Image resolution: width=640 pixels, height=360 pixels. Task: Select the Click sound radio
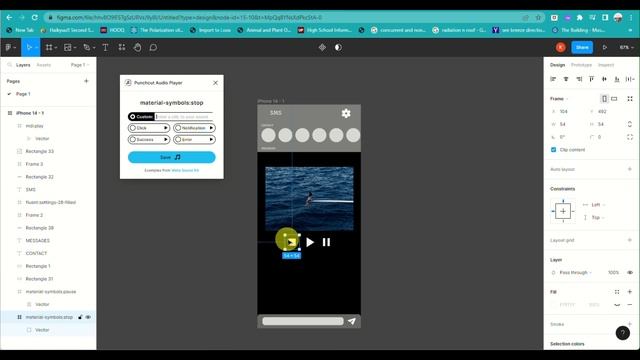(x=133, y=128)
